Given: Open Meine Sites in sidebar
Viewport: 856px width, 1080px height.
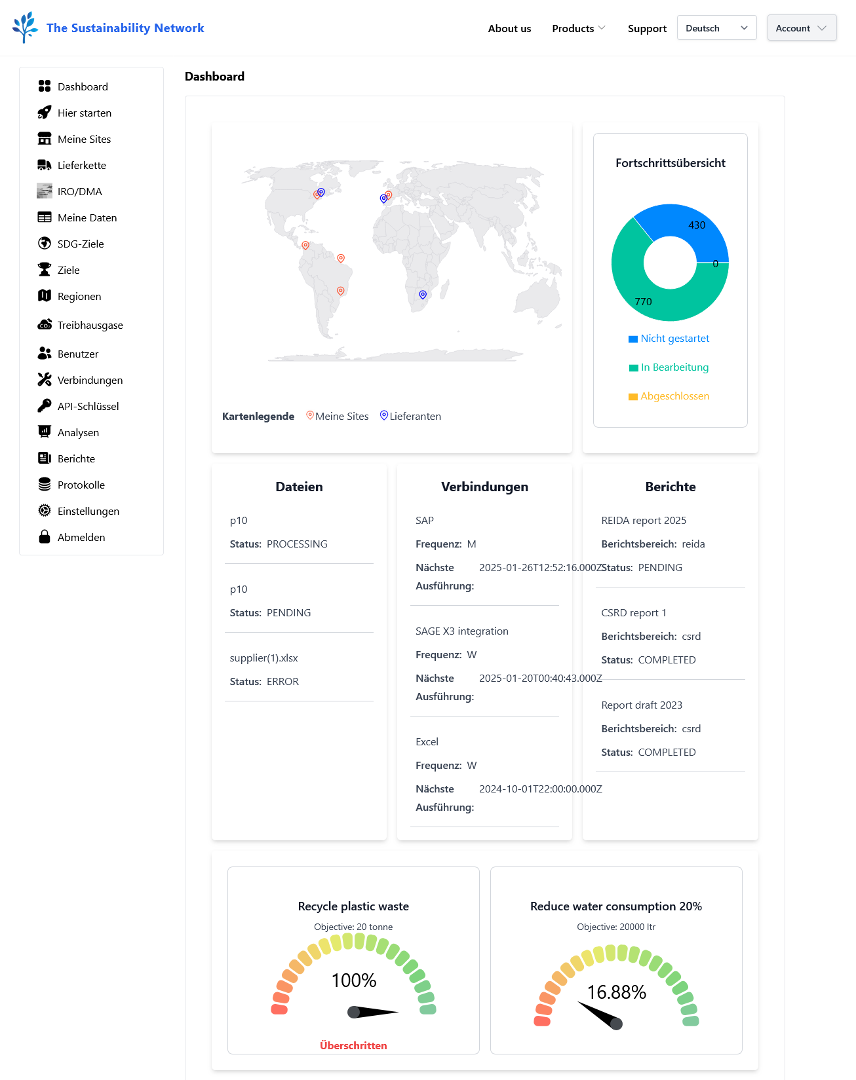Looking at the screenshot, I should click(x=84, y=139).
